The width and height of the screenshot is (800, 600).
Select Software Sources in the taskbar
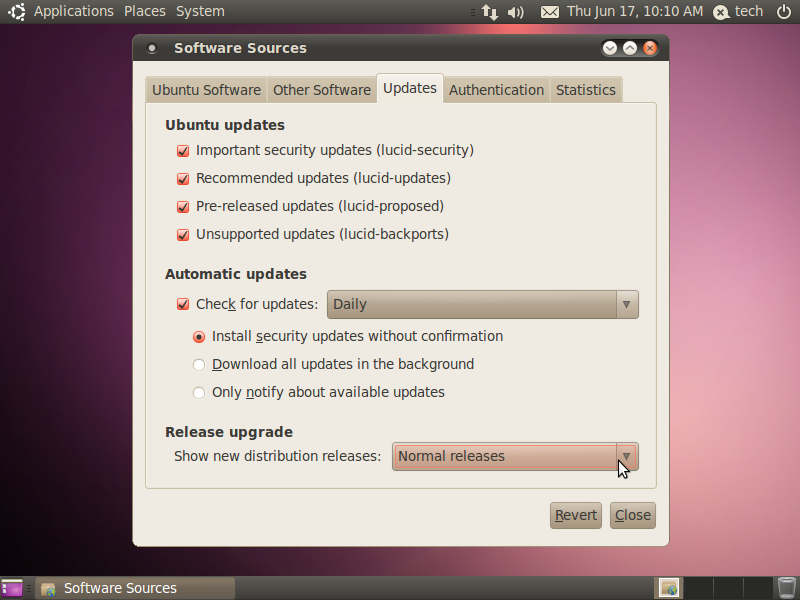tap(135, 588)
